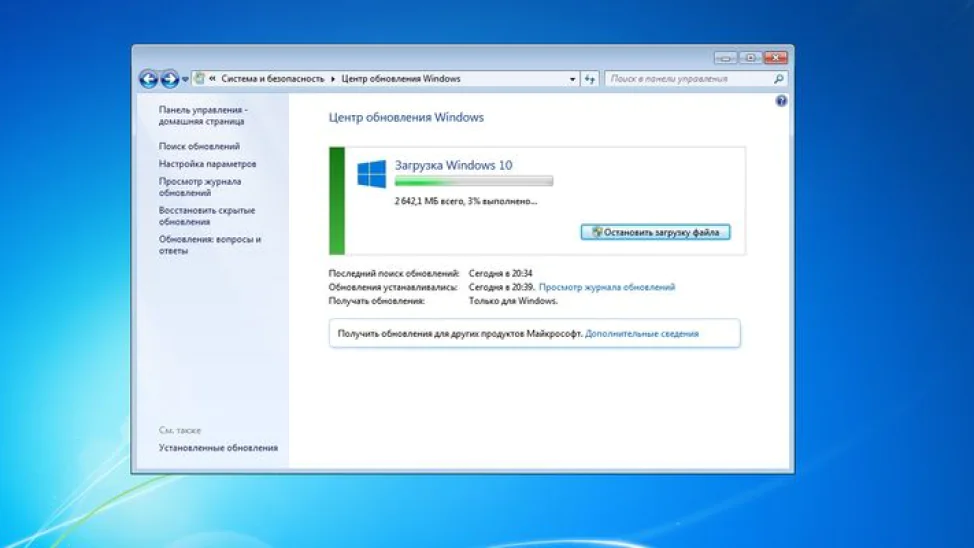Viewport: 974px width, 548px height.
Task: Expand the address bar chevron before Система и безопасность
Action: click(212, 79)
